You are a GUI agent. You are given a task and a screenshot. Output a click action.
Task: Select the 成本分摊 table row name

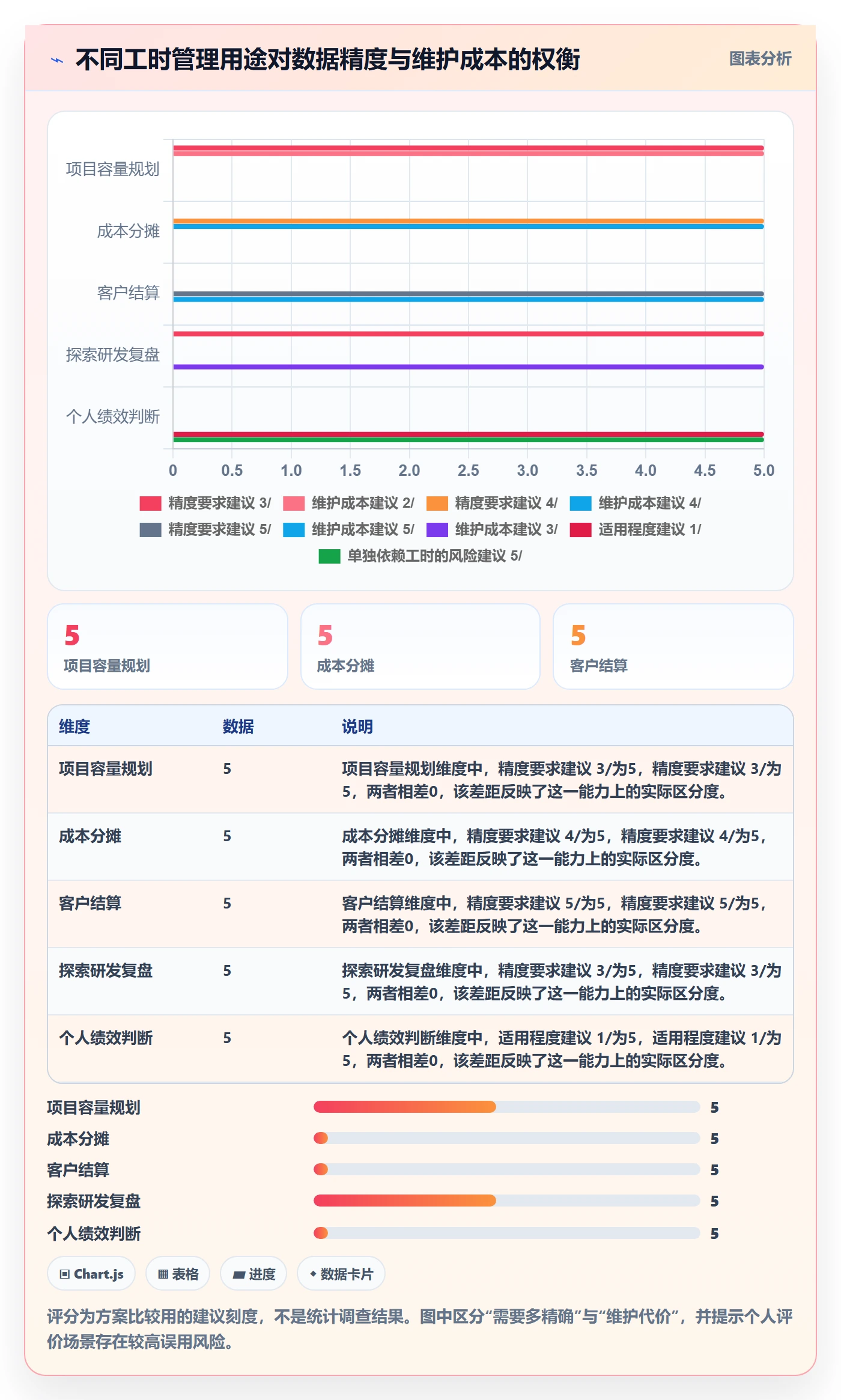click(x=90, y=836)
